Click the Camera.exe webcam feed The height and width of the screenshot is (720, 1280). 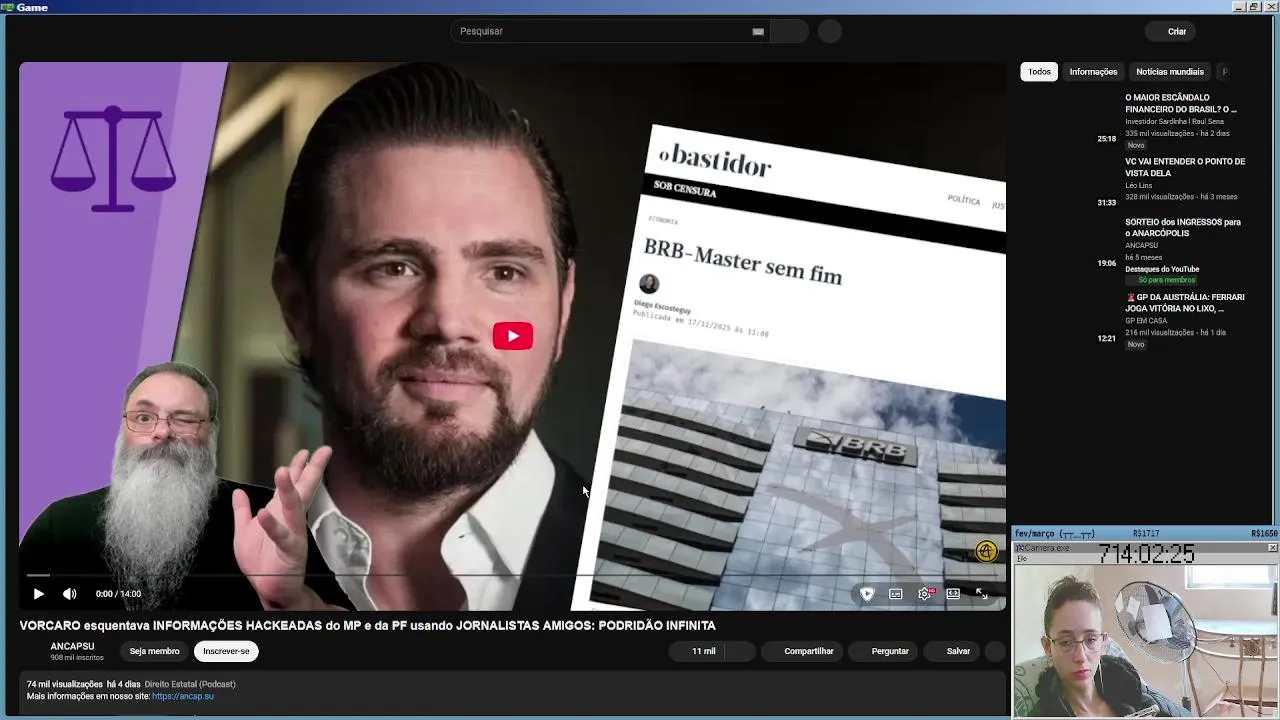tap(1146, 640)
